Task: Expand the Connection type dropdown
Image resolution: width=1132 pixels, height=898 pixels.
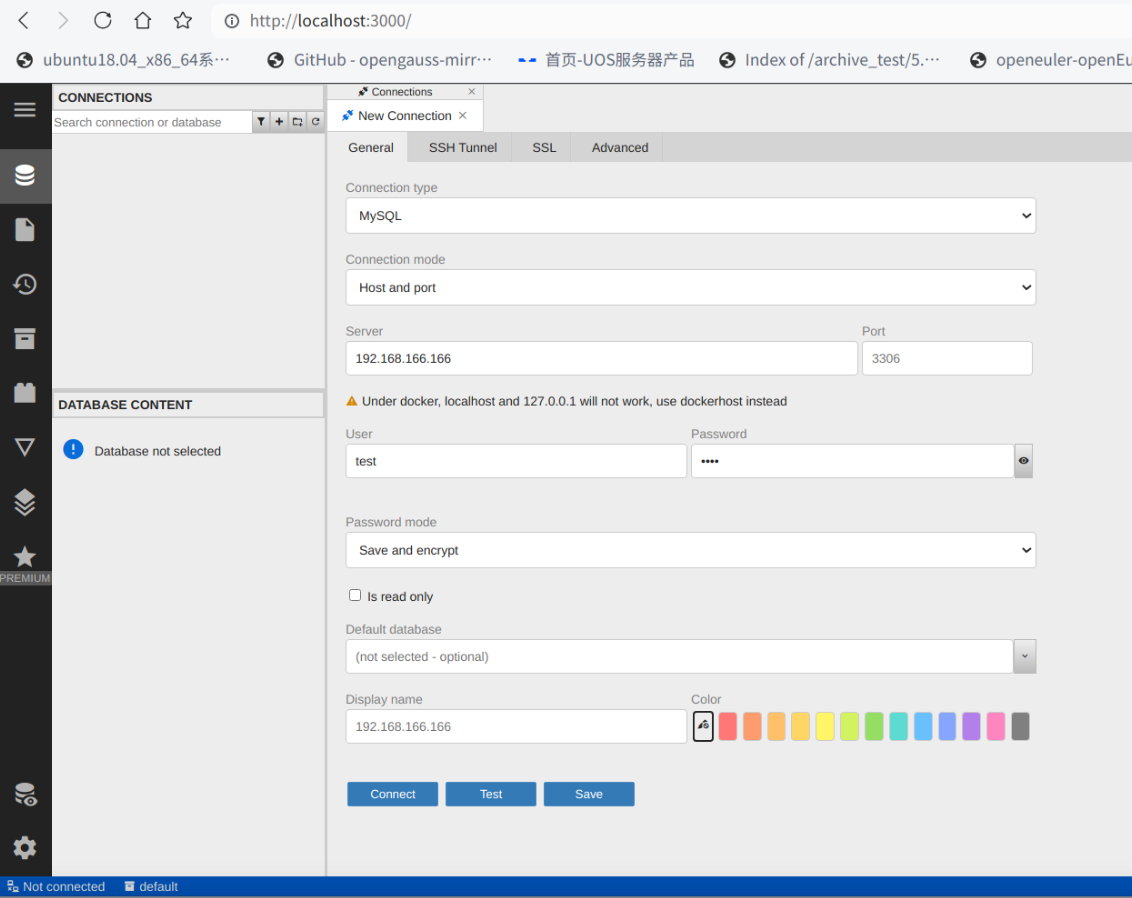Action: (690, 216)
